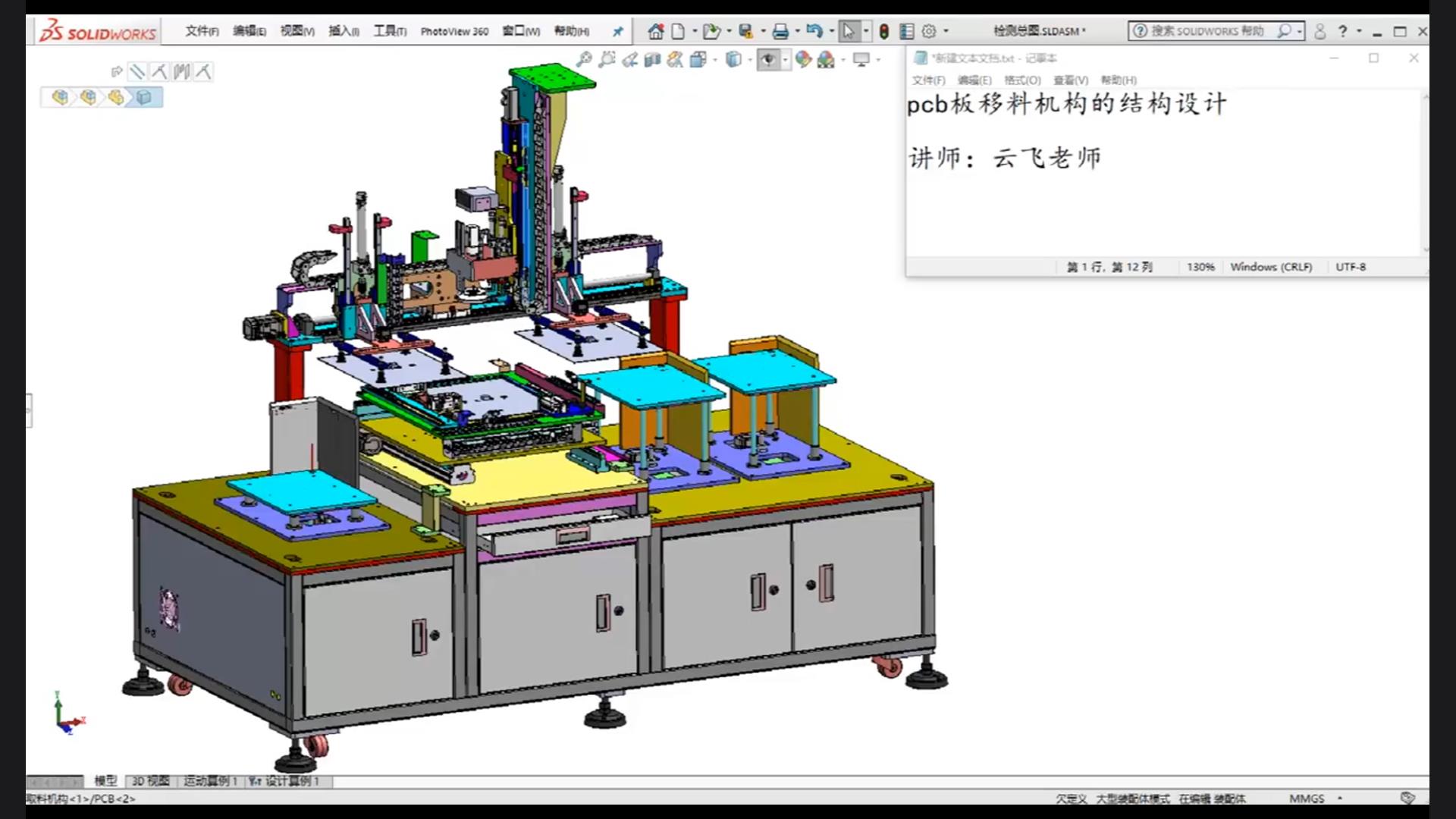Image resolution: width=1456 pixels, height=819 pixels.
Task: Click the SolidWorks login user icon
Action: point(1320,31)
